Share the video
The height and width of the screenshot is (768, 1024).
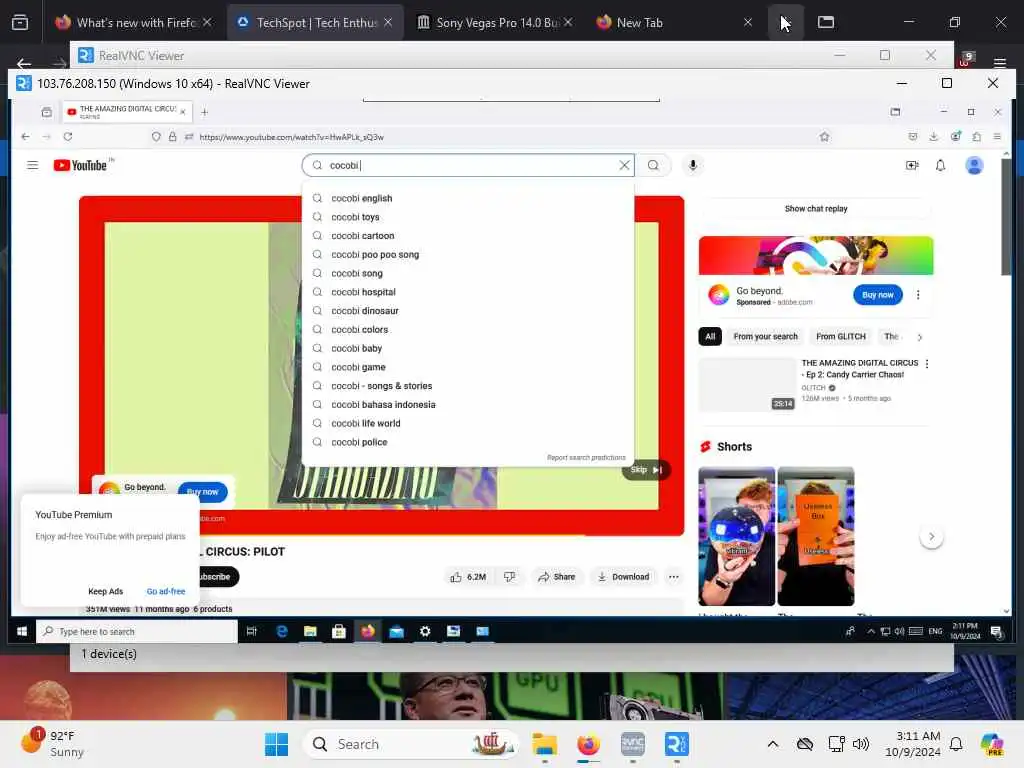(x=556, y=577)
